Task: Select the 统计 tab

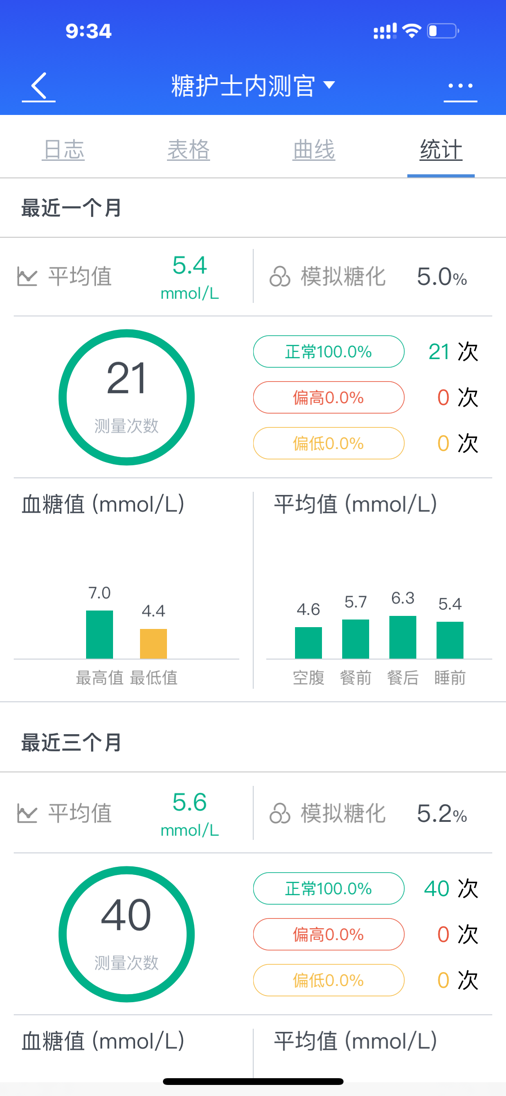Action: (441, 150)
